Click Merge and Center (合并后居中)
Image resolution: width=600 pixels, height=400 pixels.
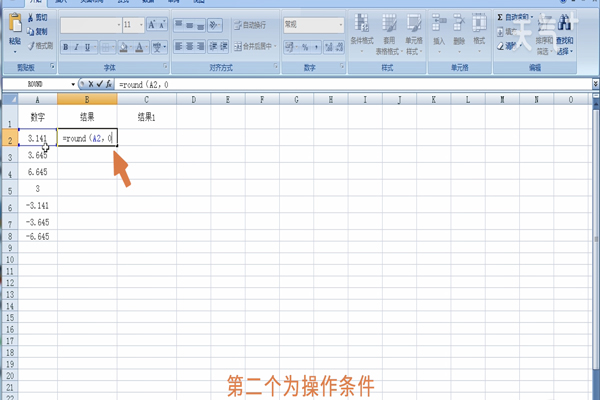click(x=253, y=46)
